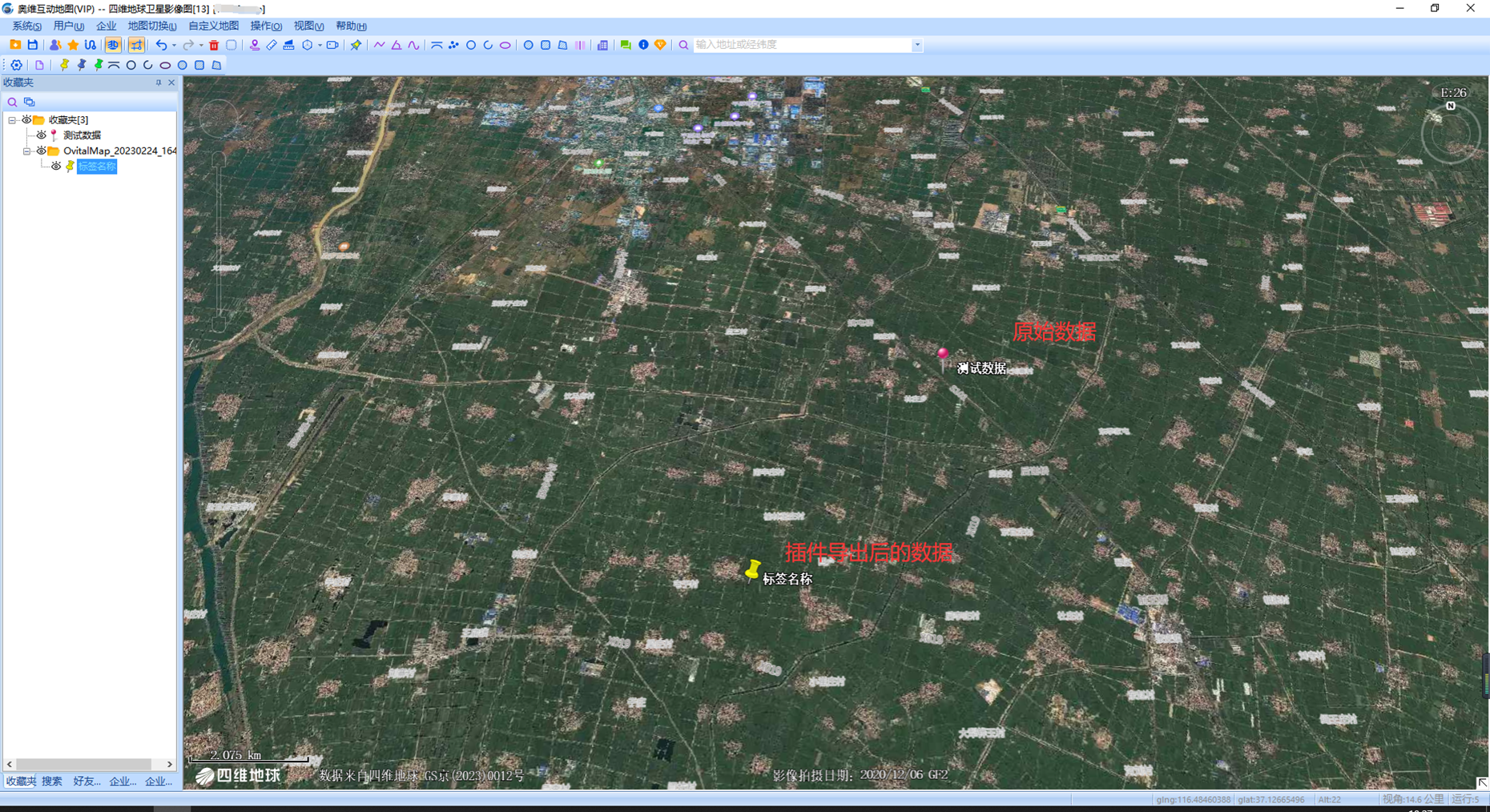
Task: Click the red trash delete icon
Action: (x=214, y=45)
